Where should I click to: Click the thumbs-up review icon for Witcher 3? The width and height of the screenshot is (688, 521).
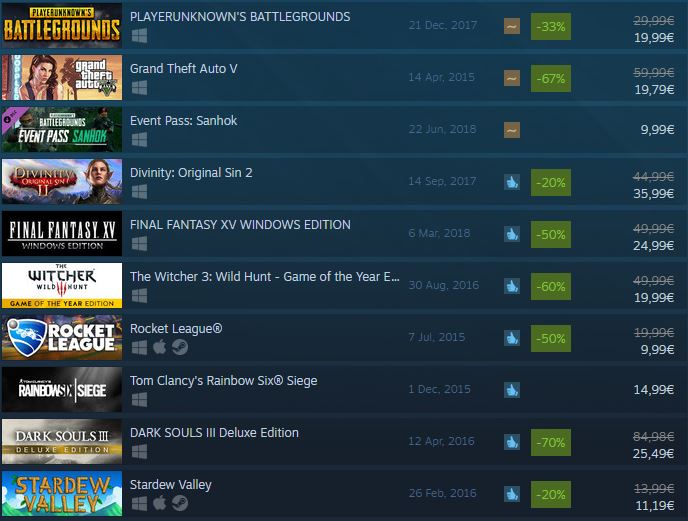(x=512, y=286)
